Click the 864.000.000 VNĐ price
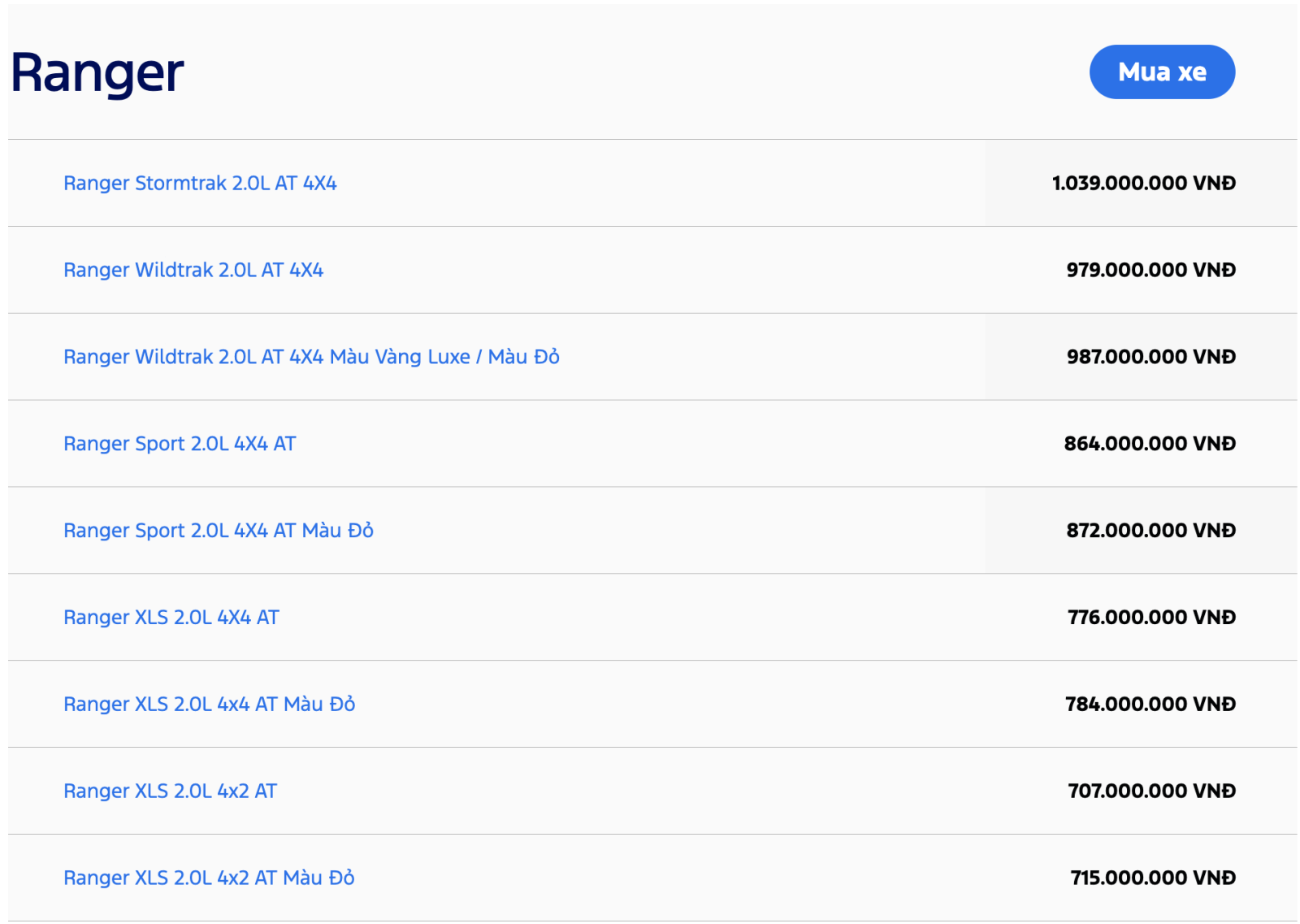The image size is (1300, 924). click(x=1150, y=445)
